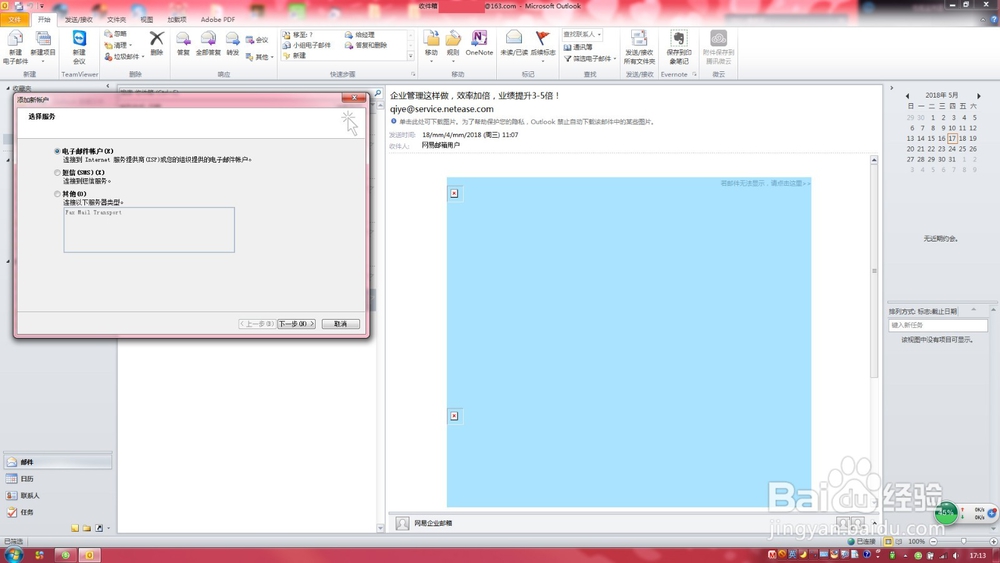Send to OneNote icon
This screenshot has height=563, width=1000.
[479, 38]
